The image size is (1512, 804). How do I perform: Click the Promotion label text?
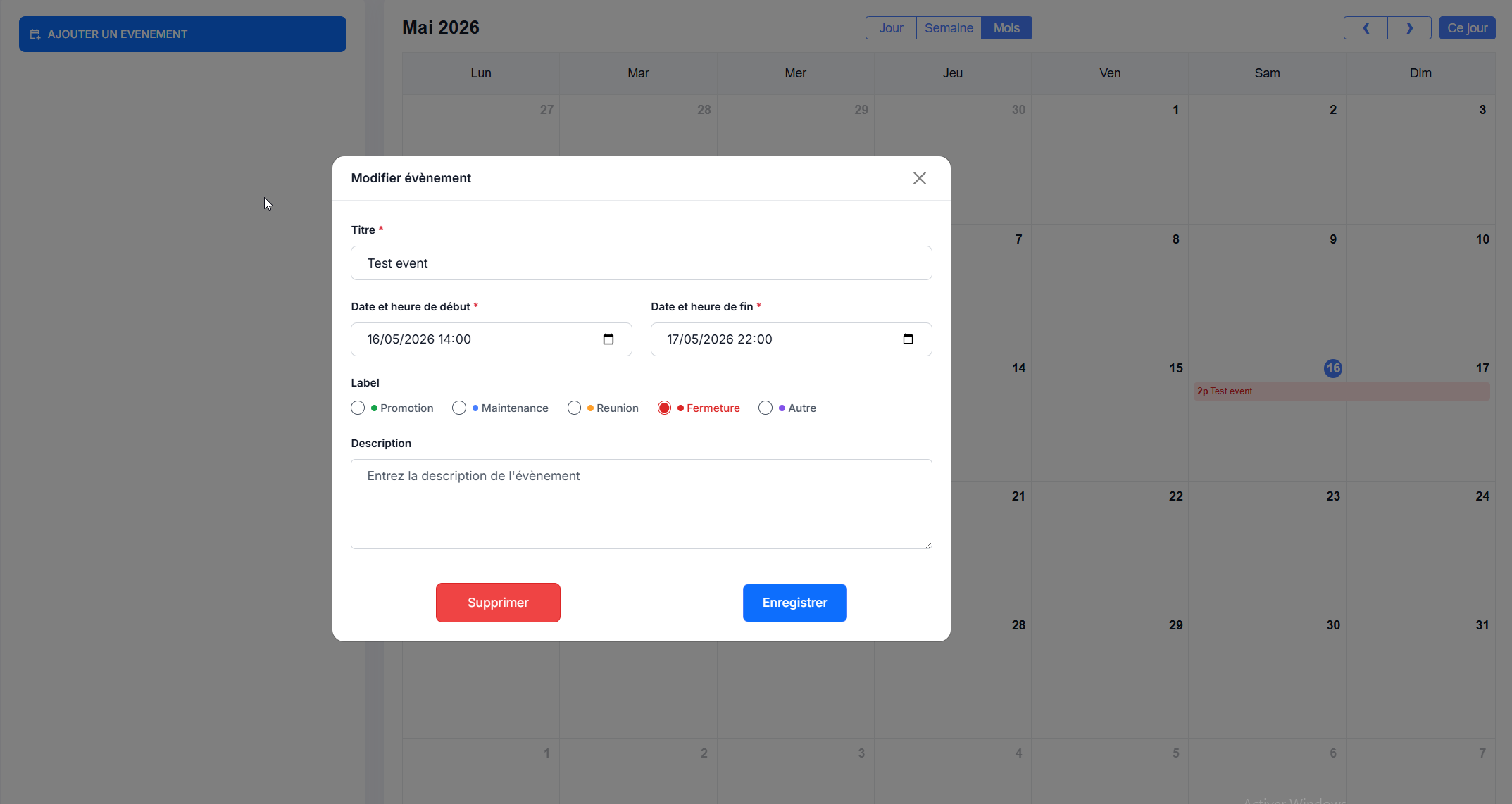pyautogui.click(x=407, y=408)
